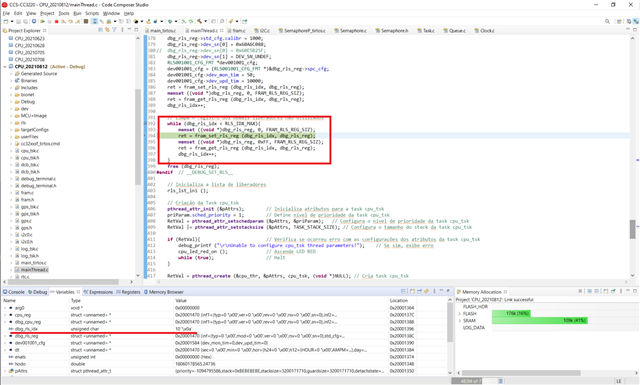Toggle the Collapse All icon in Project Explorer

tap(100, 30)
